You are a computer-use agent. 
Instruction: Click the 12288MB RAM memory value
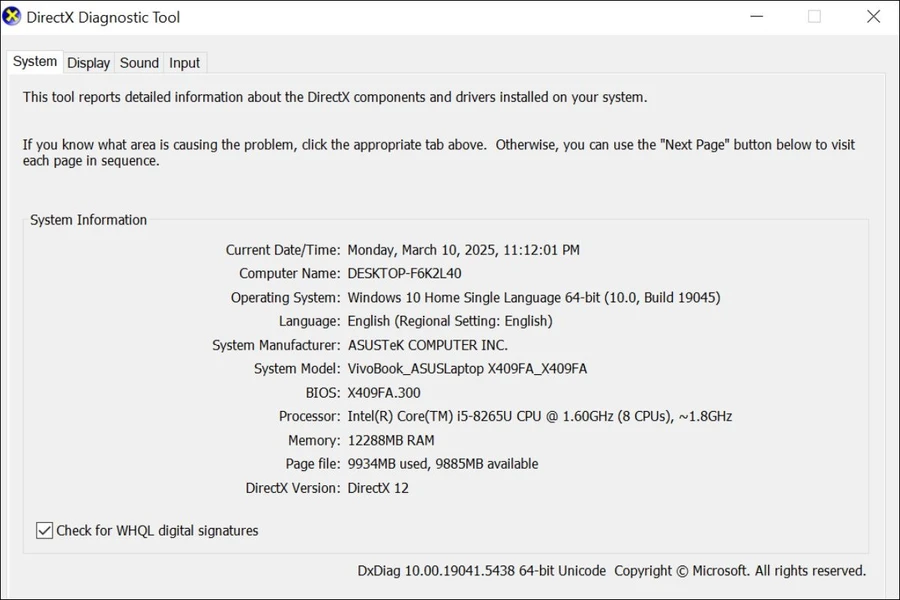pos(391,440)
